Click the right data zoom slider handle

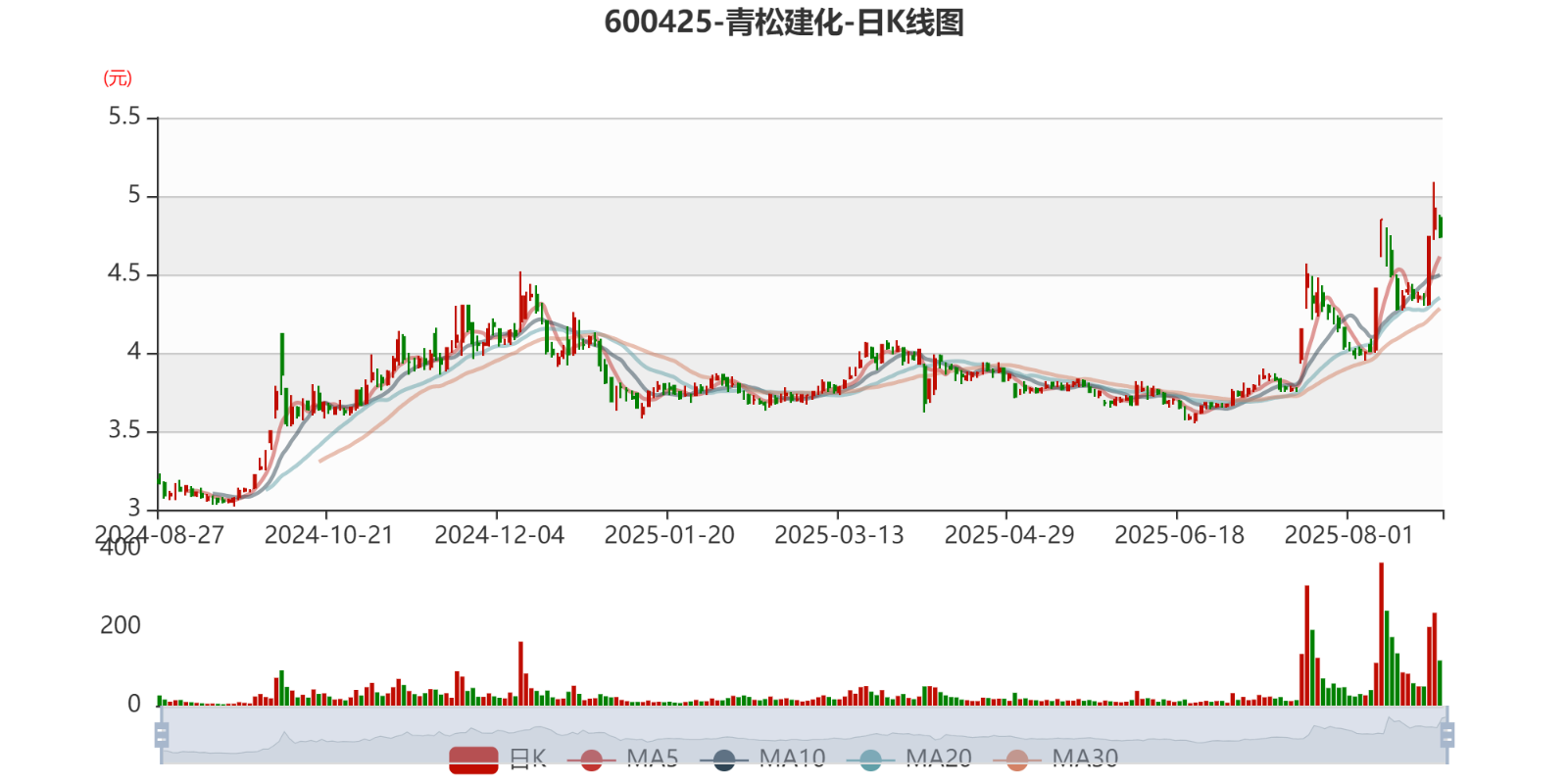tap(1446, 734)
